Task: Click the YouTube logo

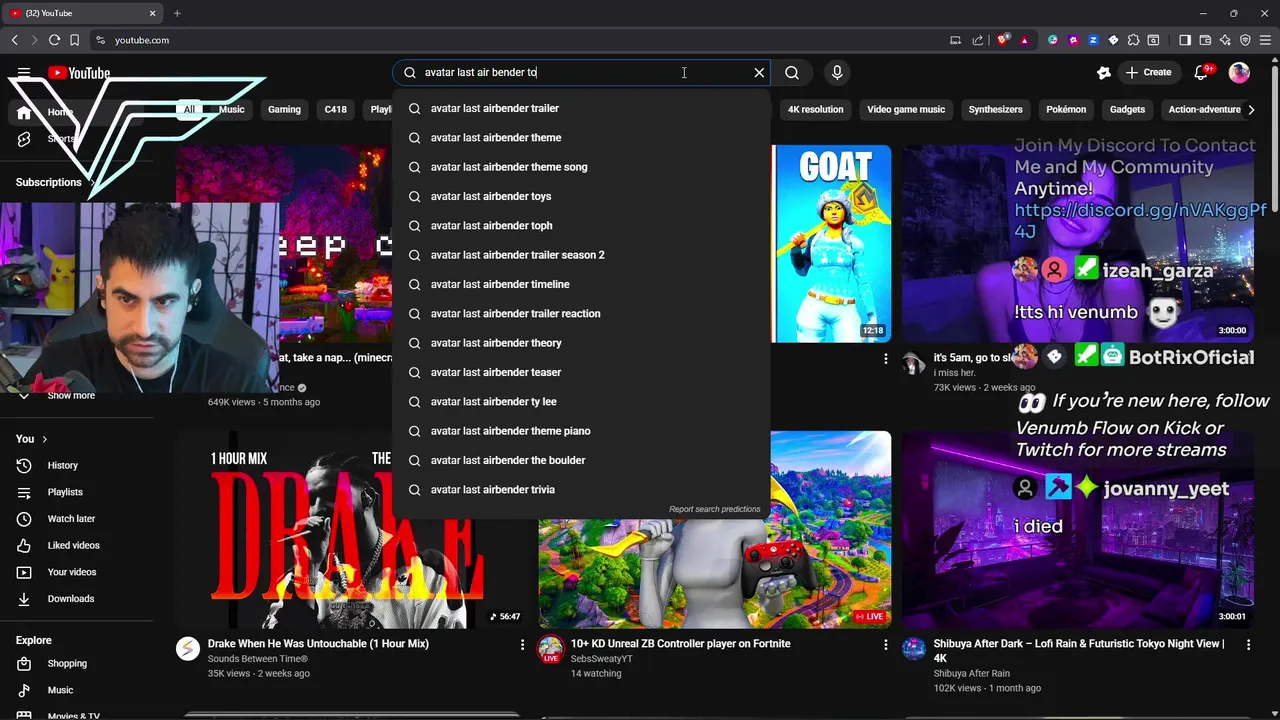Action: tap(79, 73)
